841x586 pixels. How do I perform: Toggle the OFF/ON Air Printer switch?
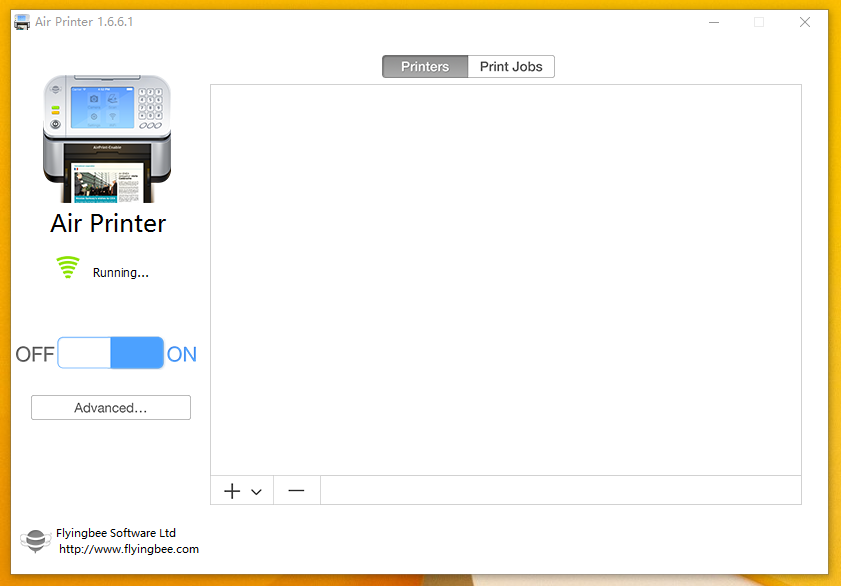tap(110, 353)
